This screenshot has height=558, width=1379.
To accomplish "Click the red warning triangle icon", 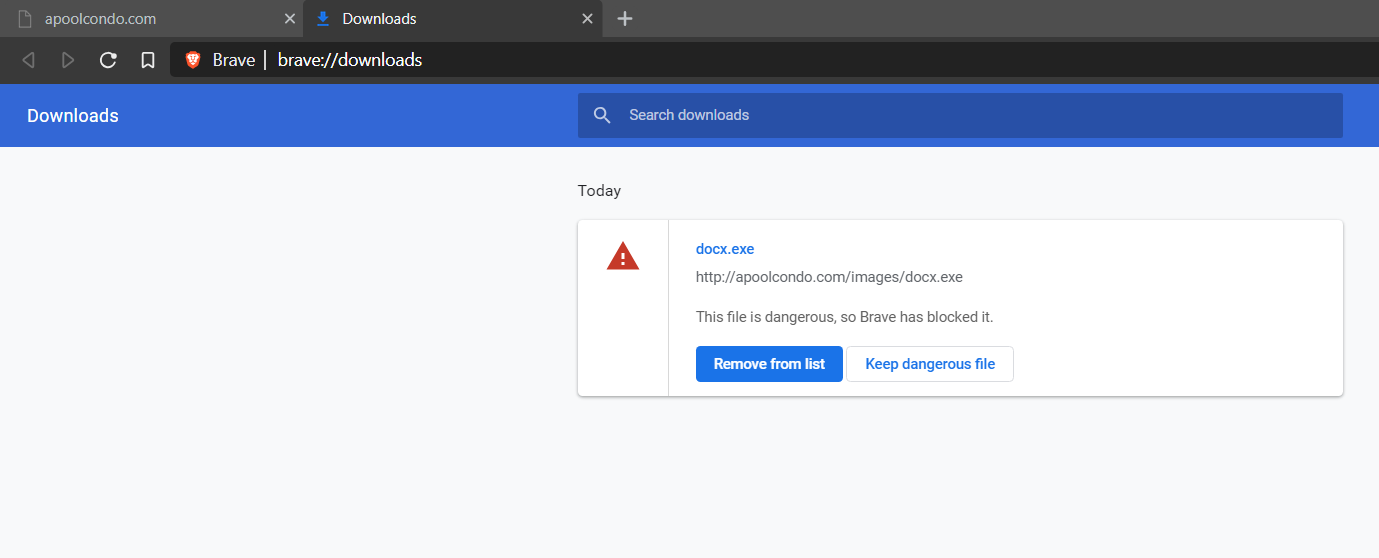I will coord(622,257).
